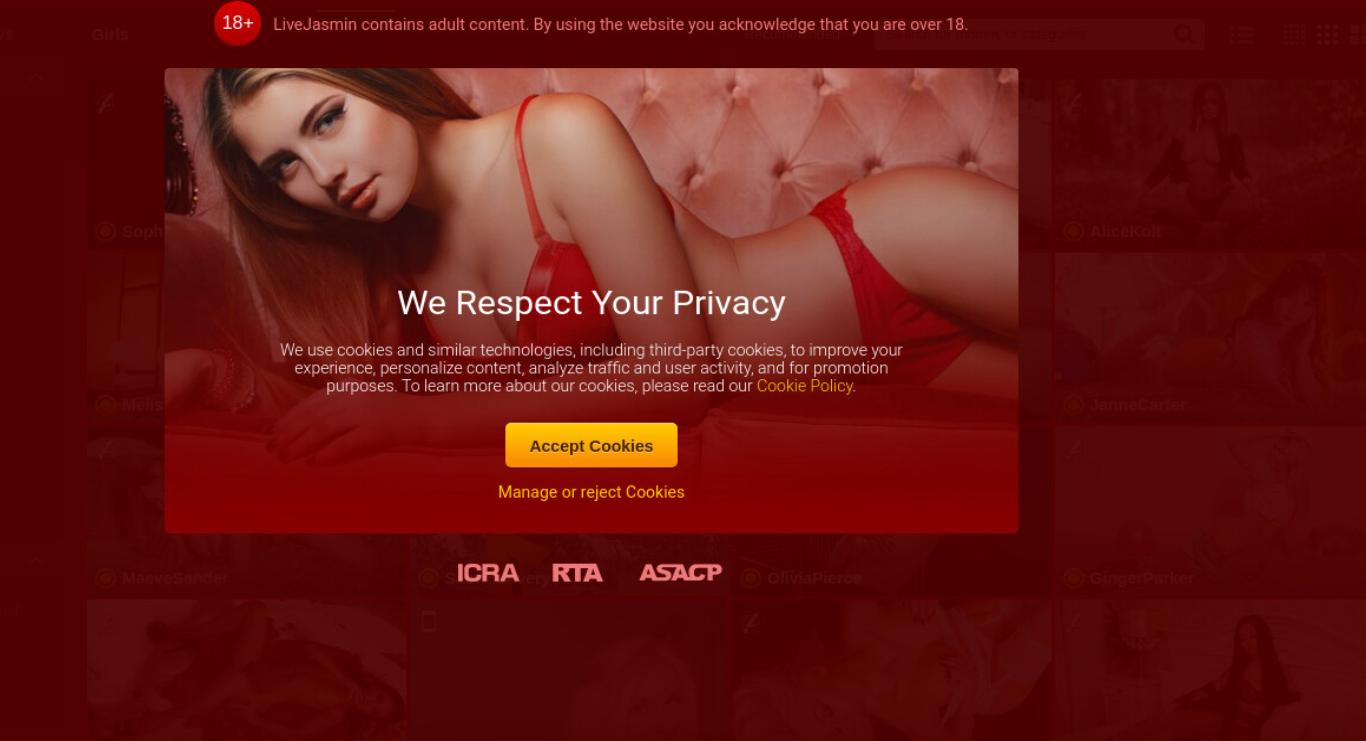
Task: Click the red 18+ age badge
Action: tap(237, 23)
